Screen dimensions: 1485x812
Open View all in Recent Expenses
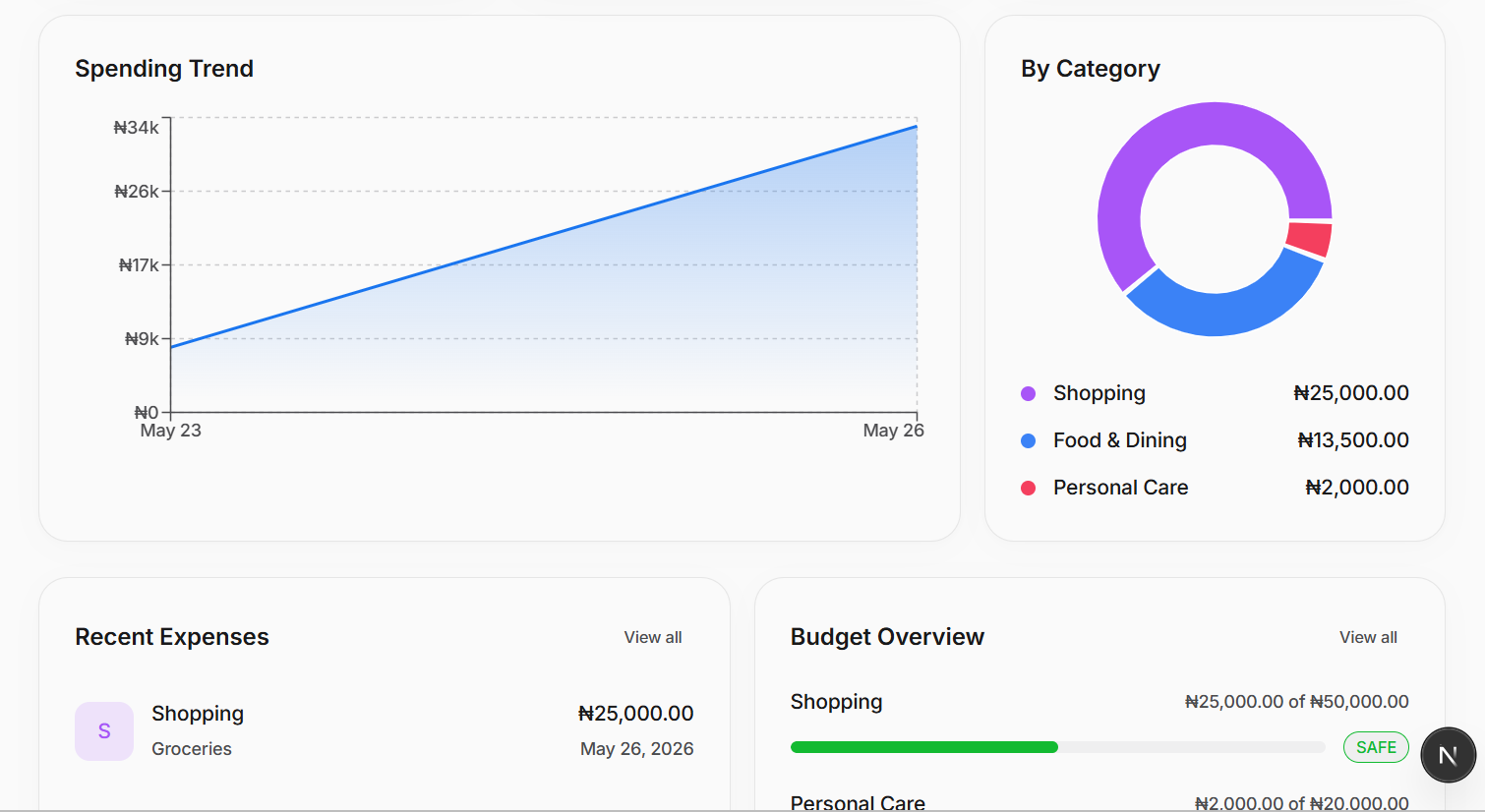[x=653, y=637]
